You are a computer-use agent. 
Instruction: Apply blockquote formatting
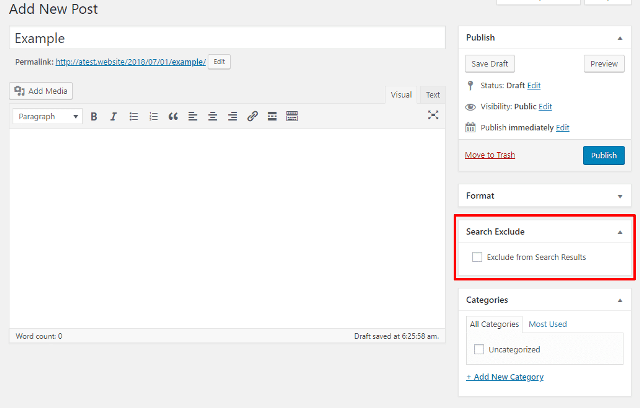click(x=173, y=116)
